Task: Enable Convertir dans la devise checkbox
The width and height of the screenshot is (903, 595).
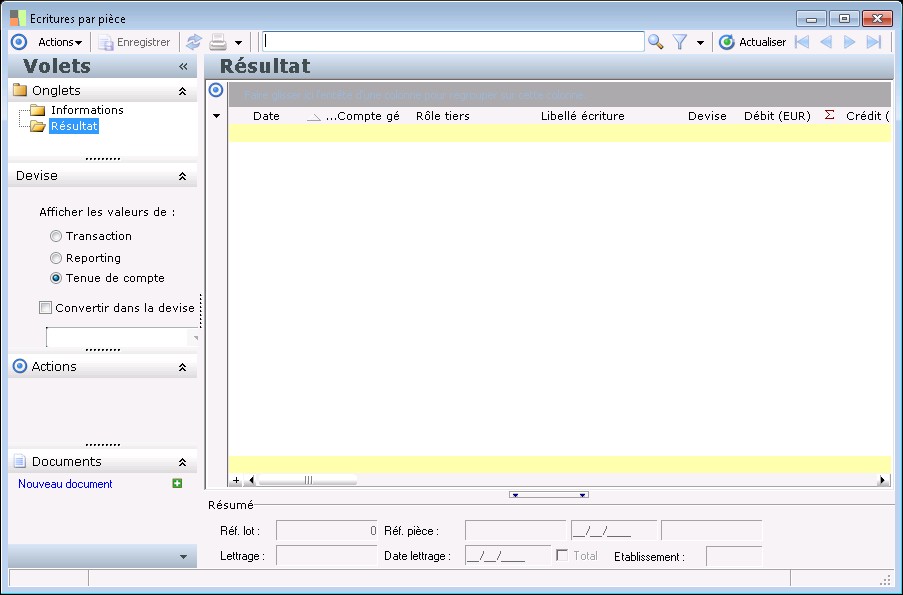Action: [45, 308]
